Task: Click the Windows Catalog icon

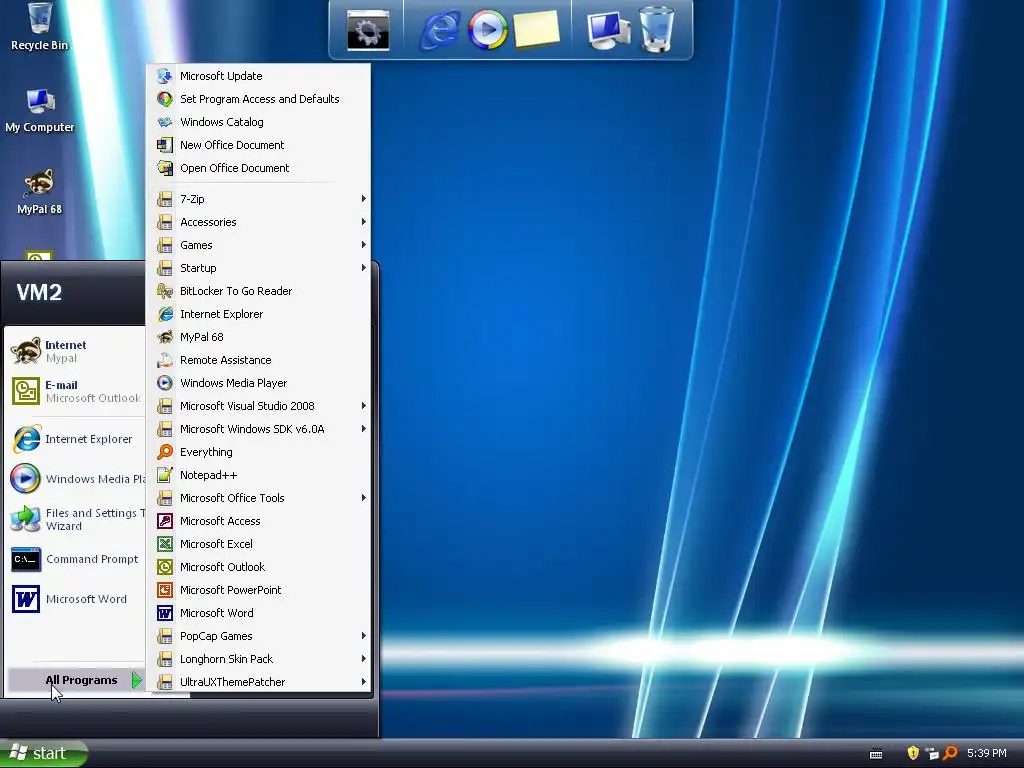Action: point(165,122)
